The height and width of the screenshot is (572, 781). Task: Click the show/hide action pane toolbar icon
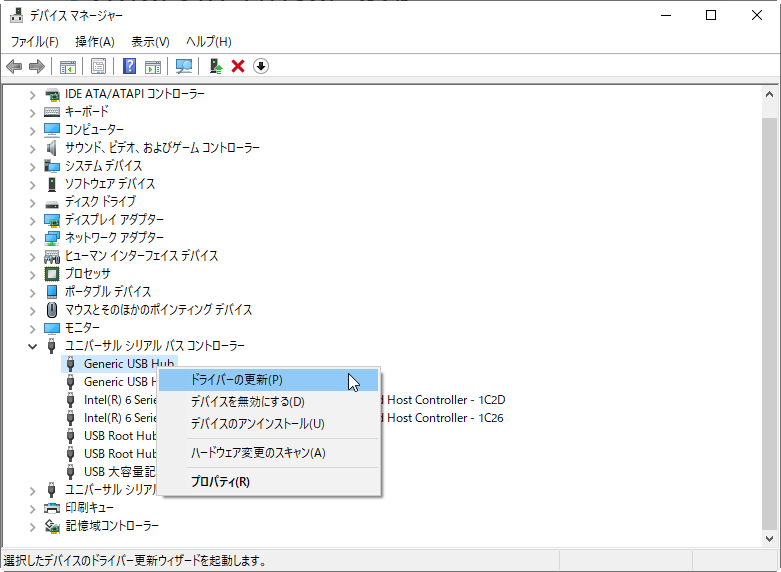click(153, 66)
